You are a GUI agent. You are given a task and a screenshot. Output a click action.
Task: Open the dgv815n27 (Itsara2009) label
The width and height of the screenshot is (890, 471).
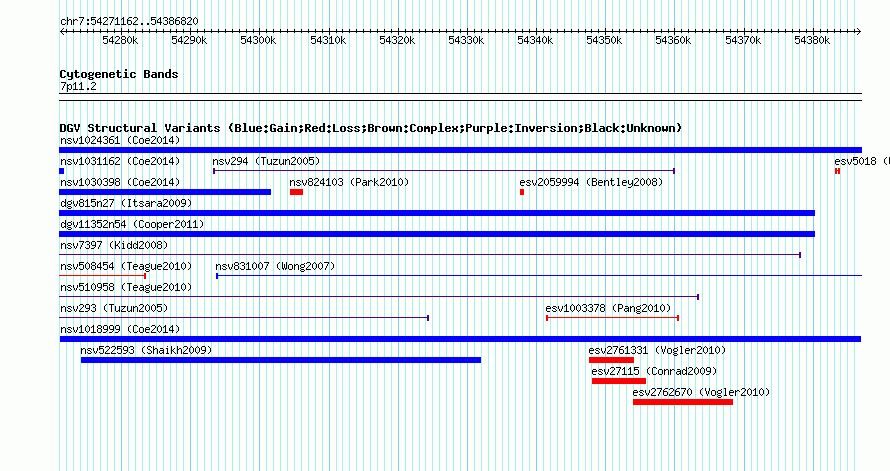[x=126, y=203]
